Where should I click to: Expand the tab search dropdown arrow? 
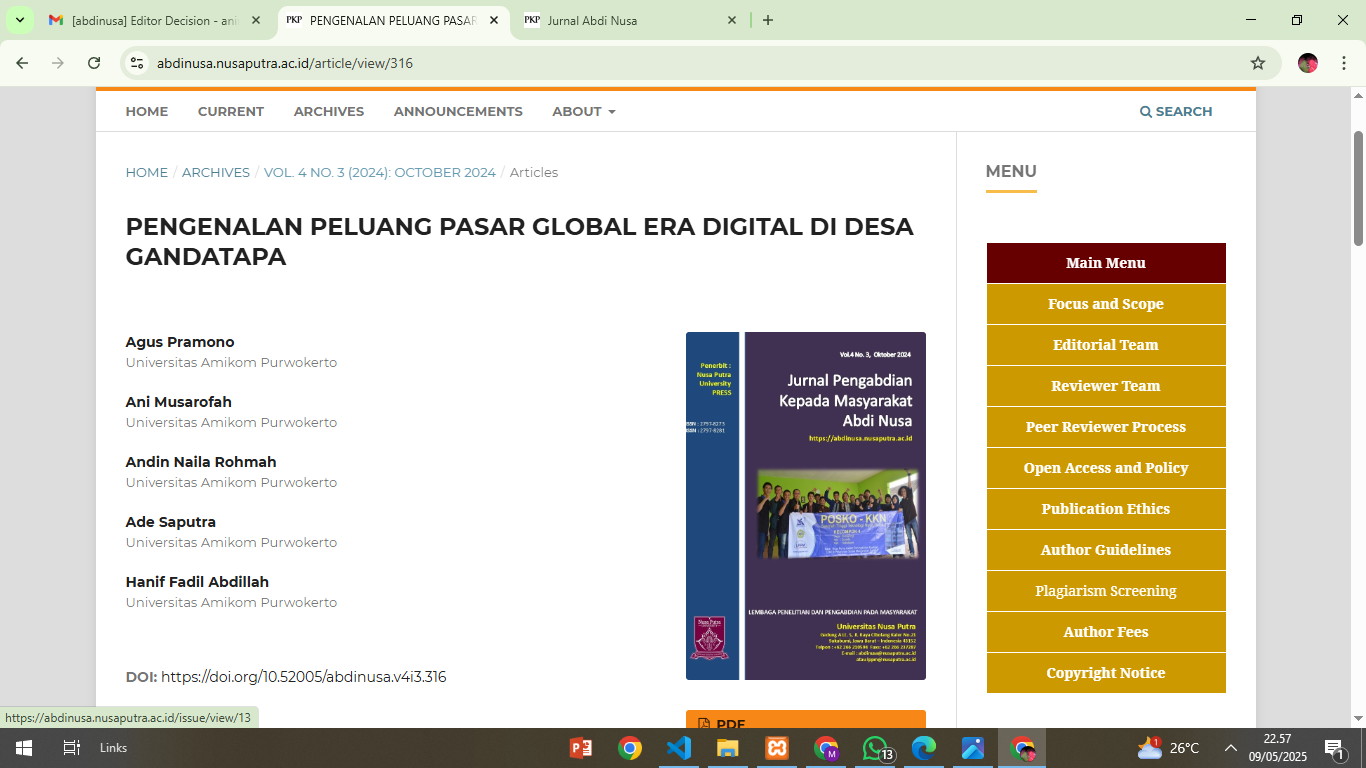pyautogui.click(x=19, y=20)
